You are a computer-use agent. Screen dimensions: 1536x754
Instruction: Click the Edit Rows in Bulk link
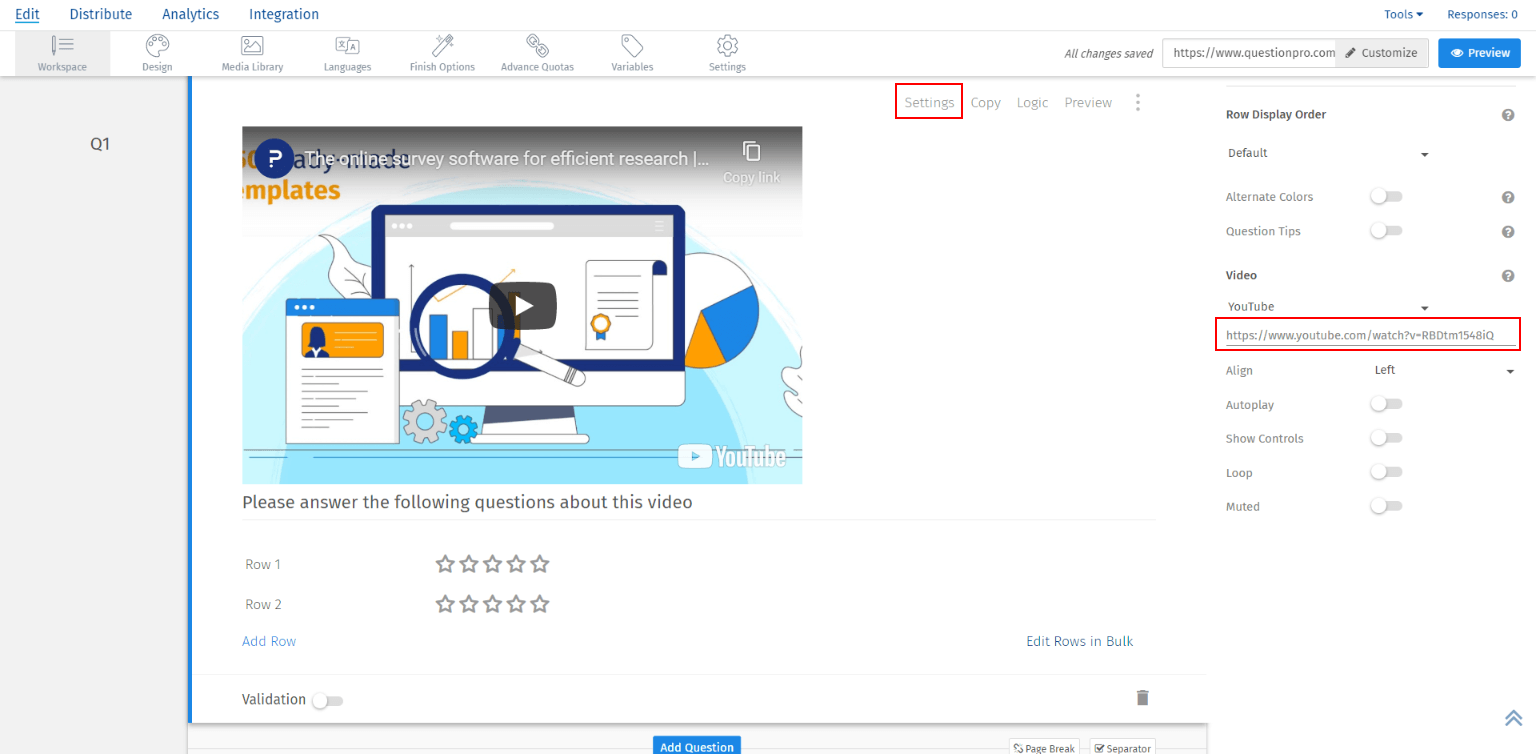1079,641
